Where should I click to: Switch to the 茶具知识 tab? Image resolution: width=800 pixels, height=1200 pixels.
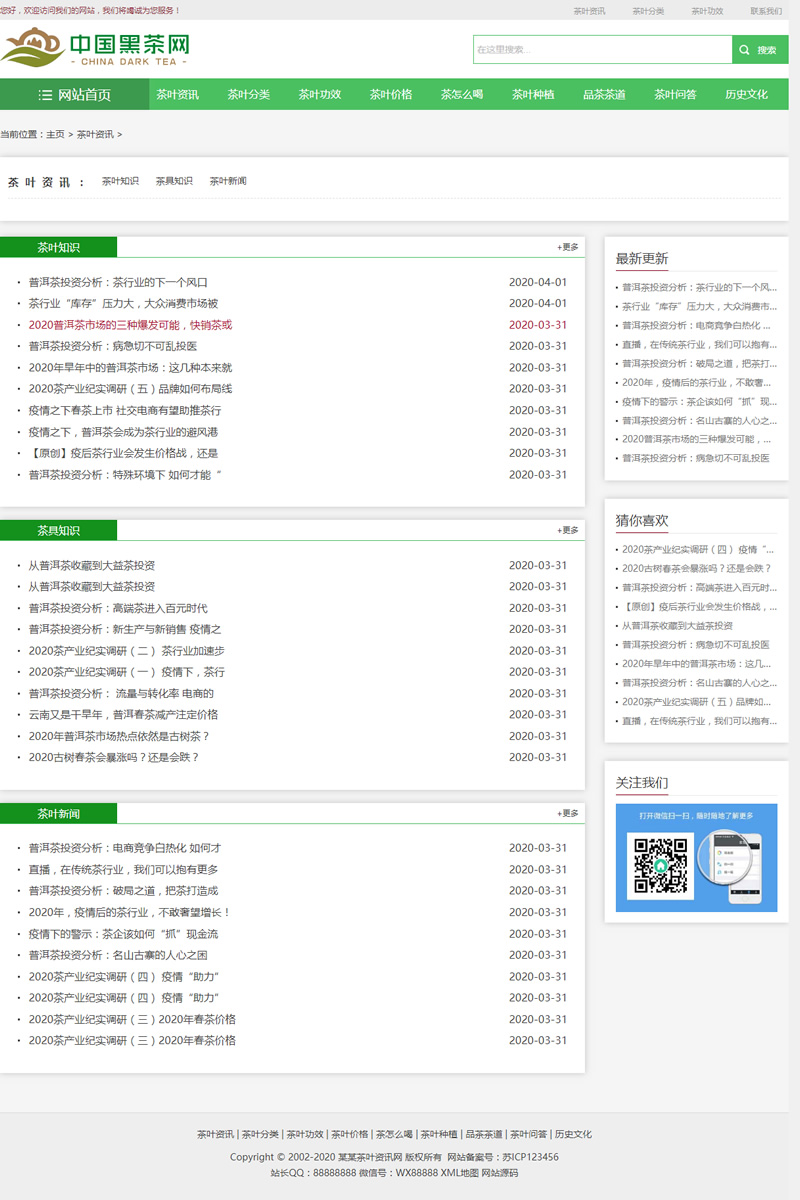(174, 181)
